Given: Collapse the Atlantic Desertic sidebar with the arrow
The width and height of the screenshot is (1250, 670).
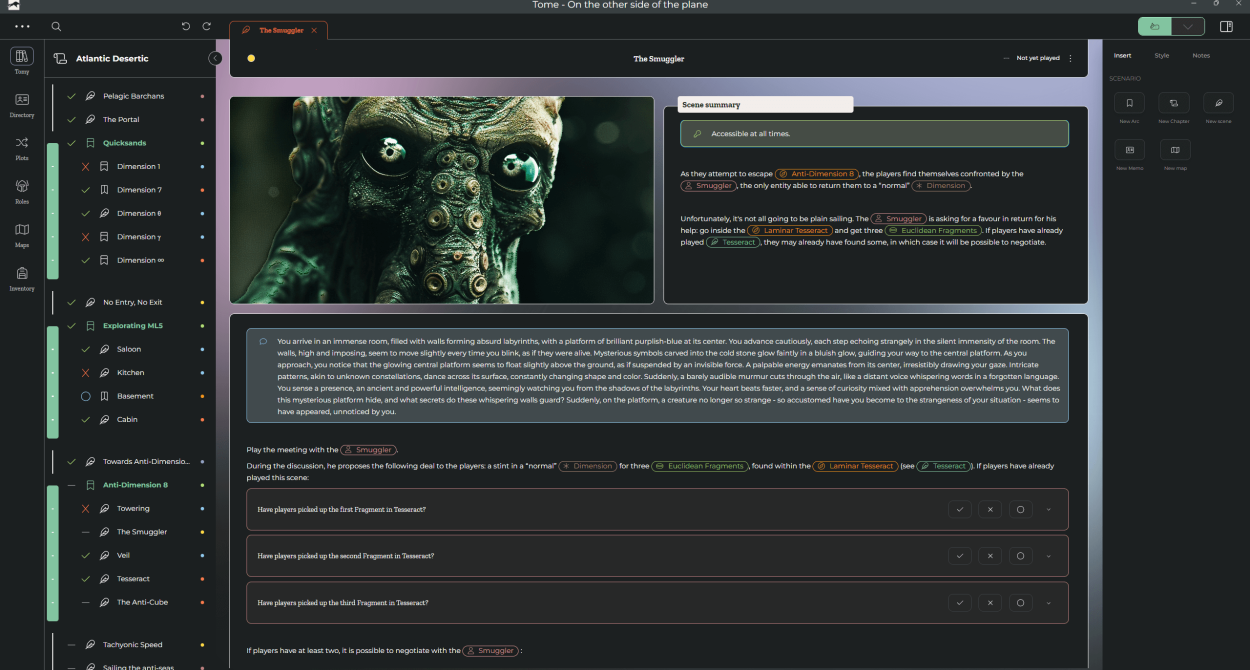Looking at the screenshot, I should pyautogui.click(x=216, y=58).
